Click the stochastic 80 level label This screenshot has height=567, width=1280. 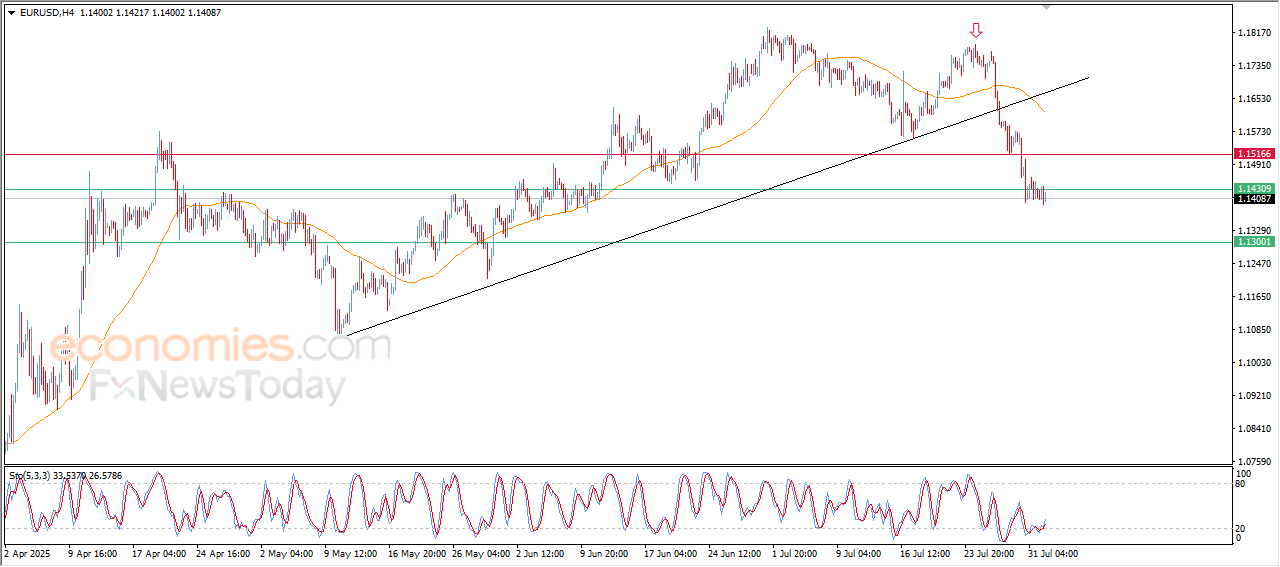coord(1242,484)
